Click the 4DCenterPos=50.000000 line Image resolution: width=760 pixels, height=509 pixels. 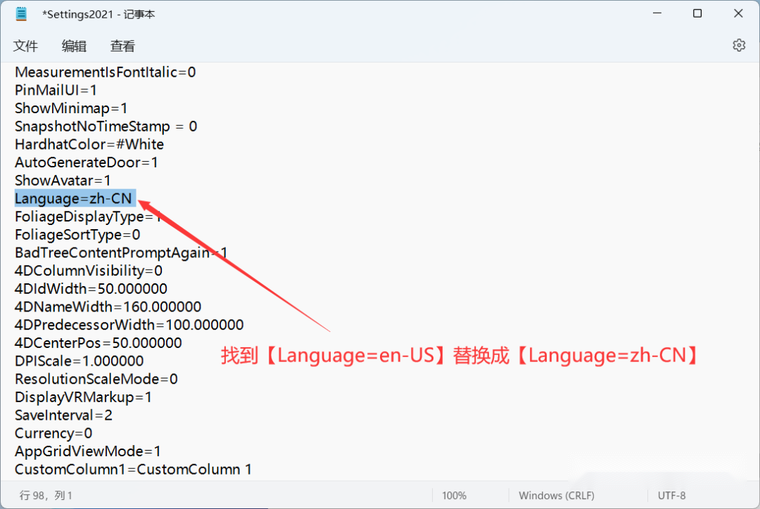click(x=98, y=343)
